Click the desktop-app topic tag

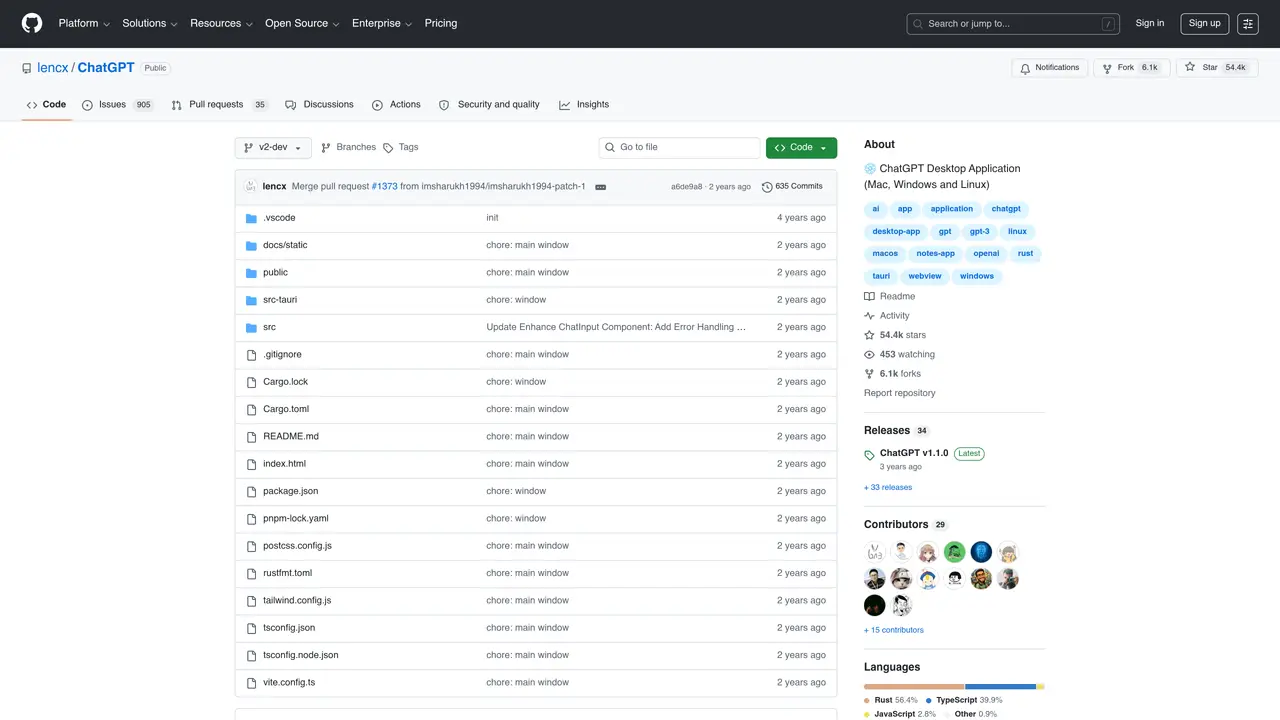click(896, 232)
